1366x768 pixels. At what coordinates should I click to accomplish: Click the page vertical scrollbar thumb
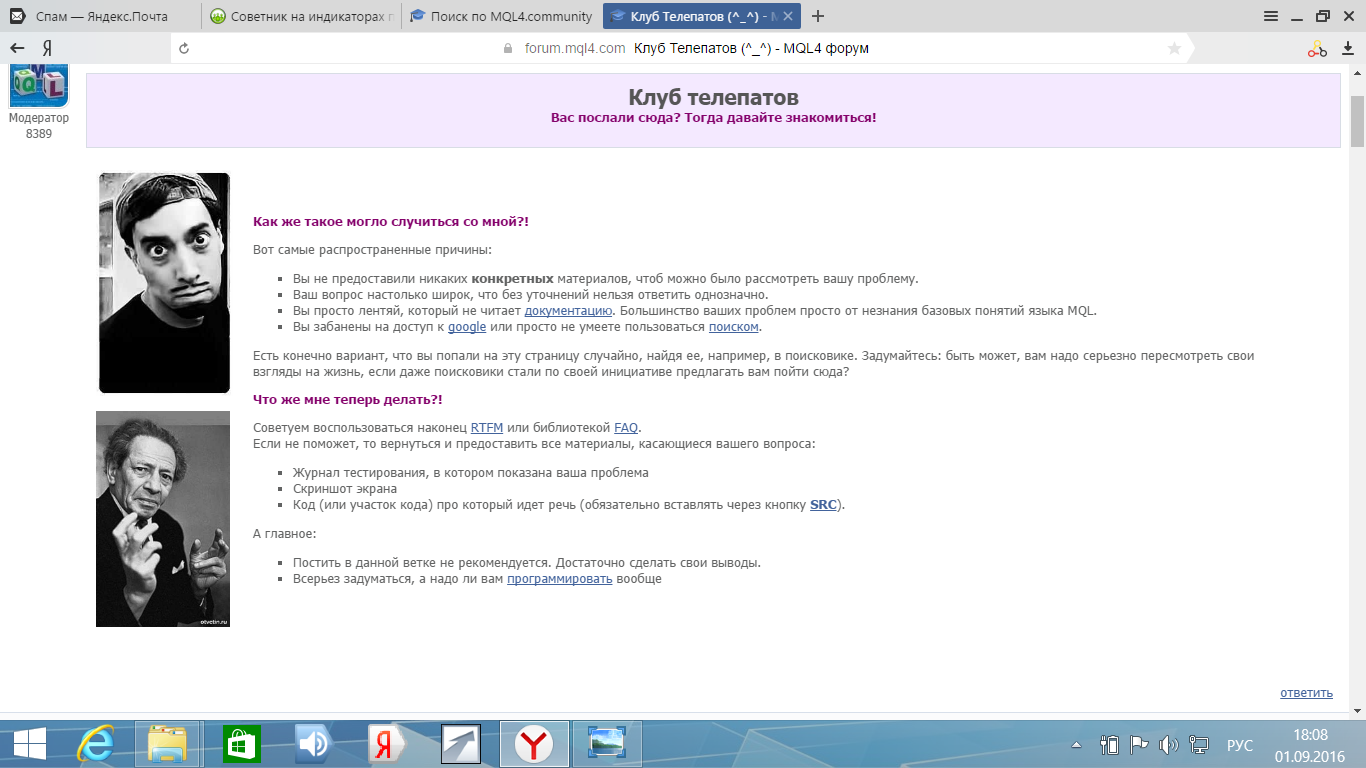(1357, 120)
